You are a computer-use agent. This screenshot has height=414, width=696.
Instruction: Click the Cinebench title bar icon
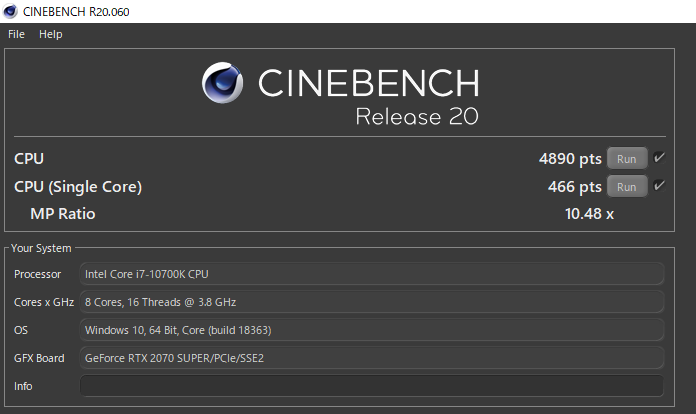click(x=10, y=11)
